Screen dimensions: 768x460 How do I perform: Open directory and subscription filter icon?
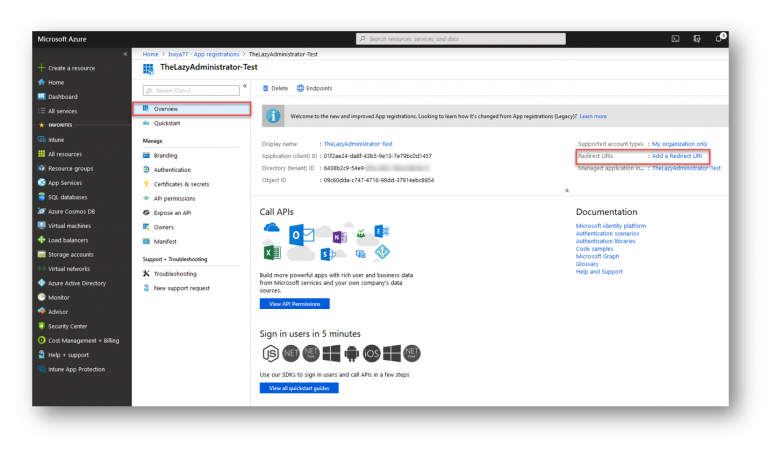(x=697, y=39)
